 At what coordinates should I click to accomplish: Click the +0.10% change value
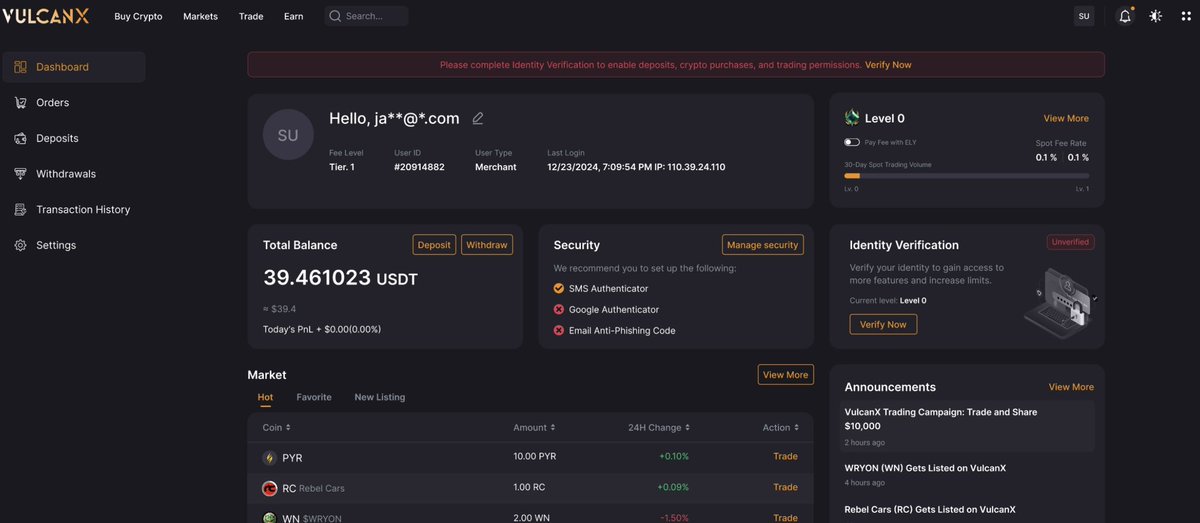pos(673,456)
